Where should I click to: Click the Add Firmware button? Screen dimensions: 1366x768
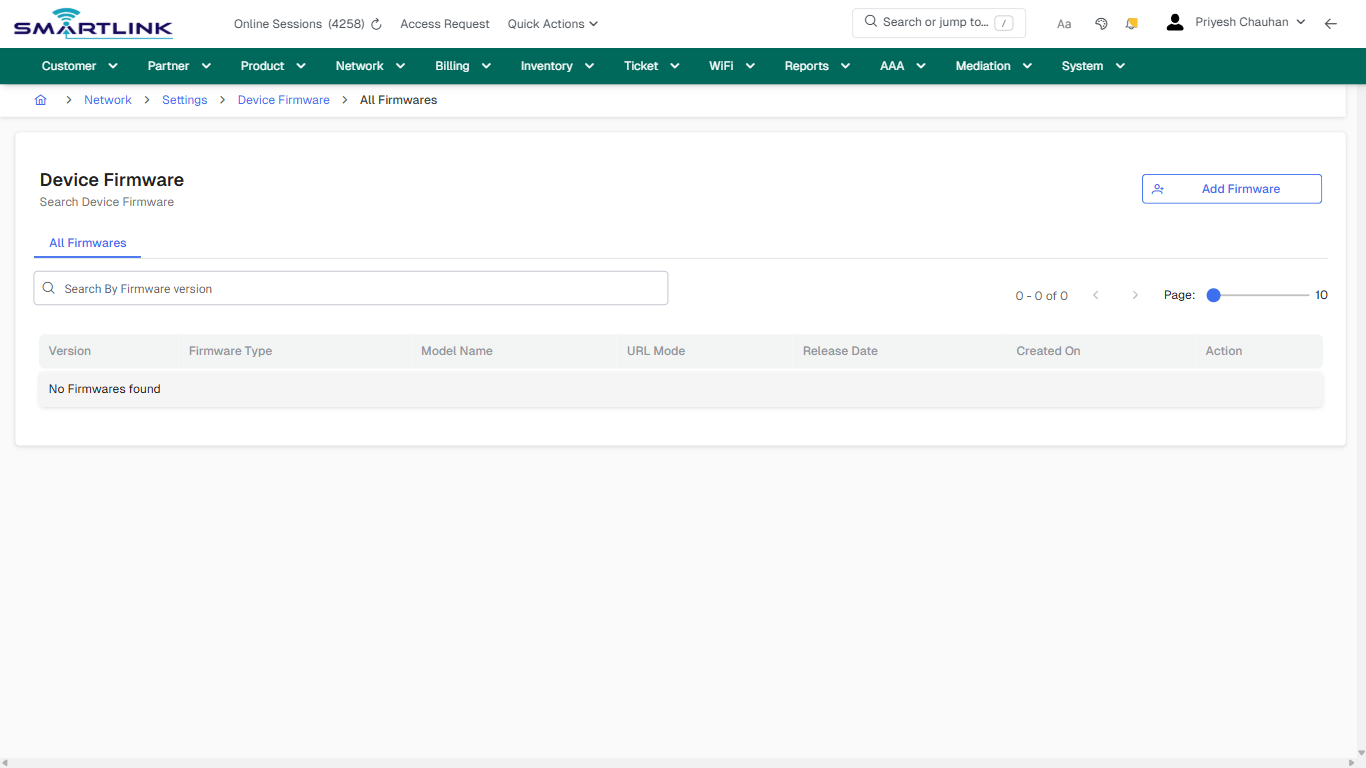click(x=1231, y=188)
